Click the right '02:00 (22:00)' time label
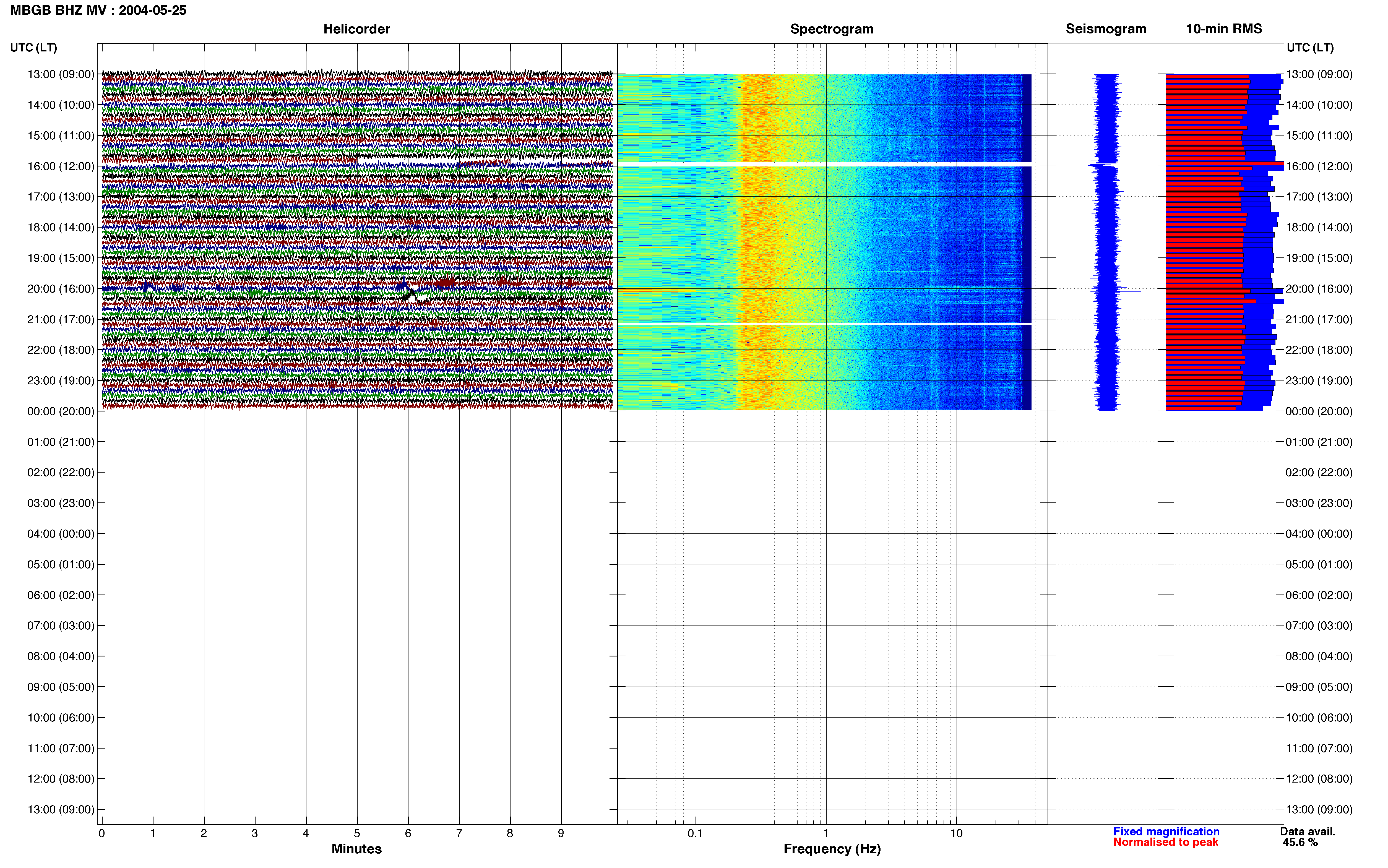The height and width of the screenshot is (868, 1388). (1319, 473)
